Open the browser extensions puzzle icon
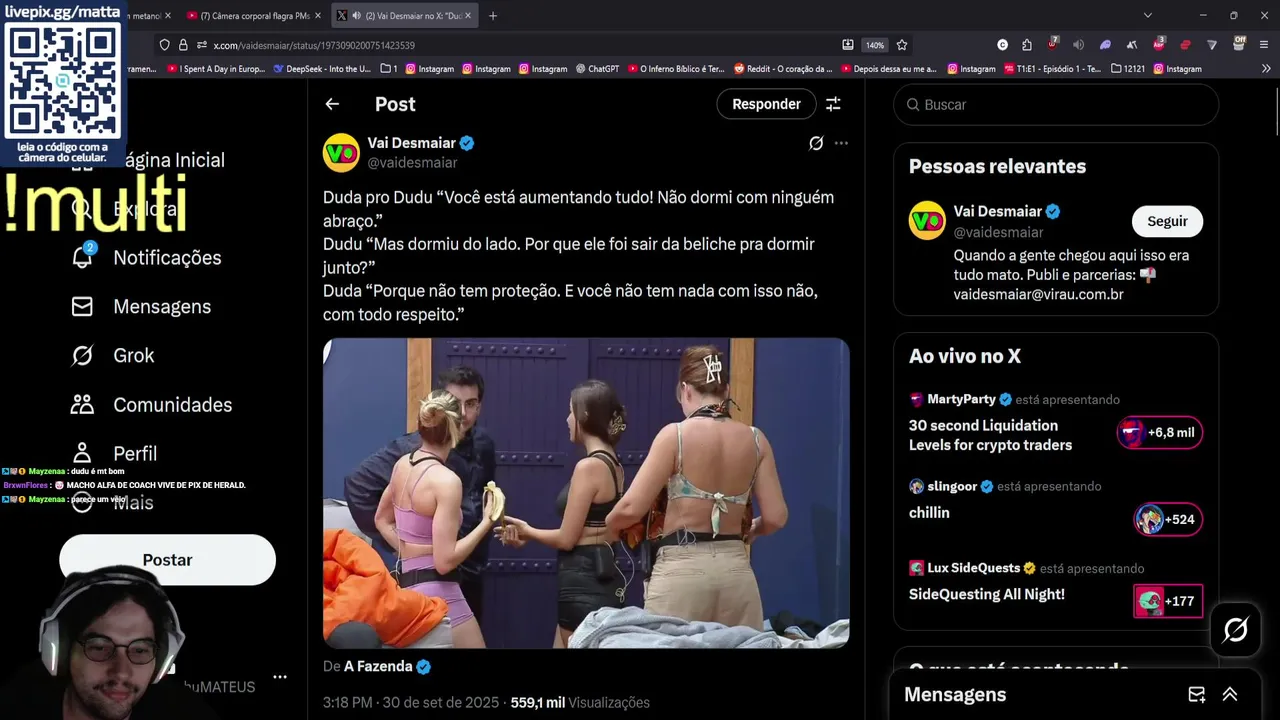 (1027, 45)
